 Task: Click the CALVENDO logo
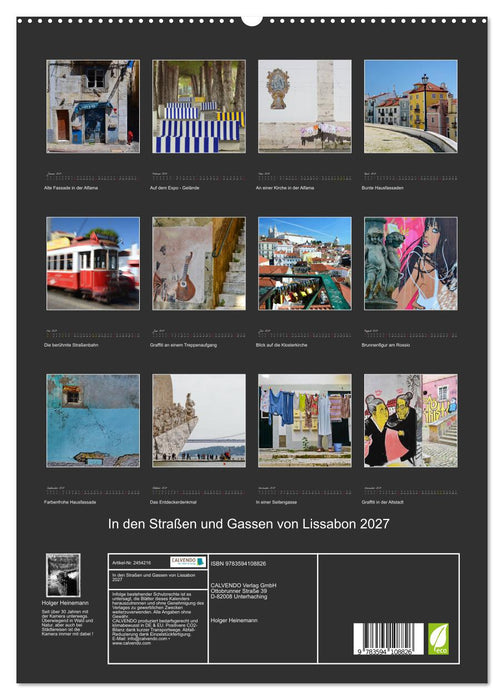point(187,562)
